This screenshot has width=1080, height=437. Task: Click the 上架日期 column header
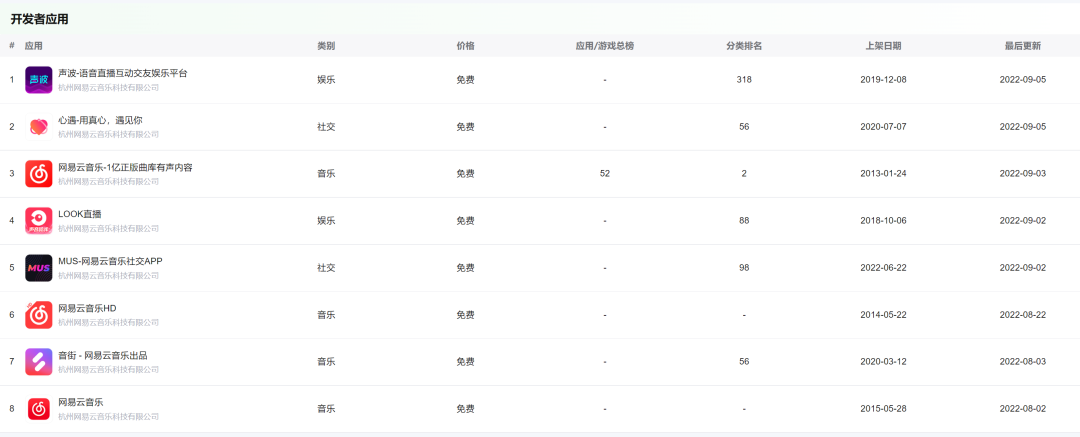[x=883, y=46]
